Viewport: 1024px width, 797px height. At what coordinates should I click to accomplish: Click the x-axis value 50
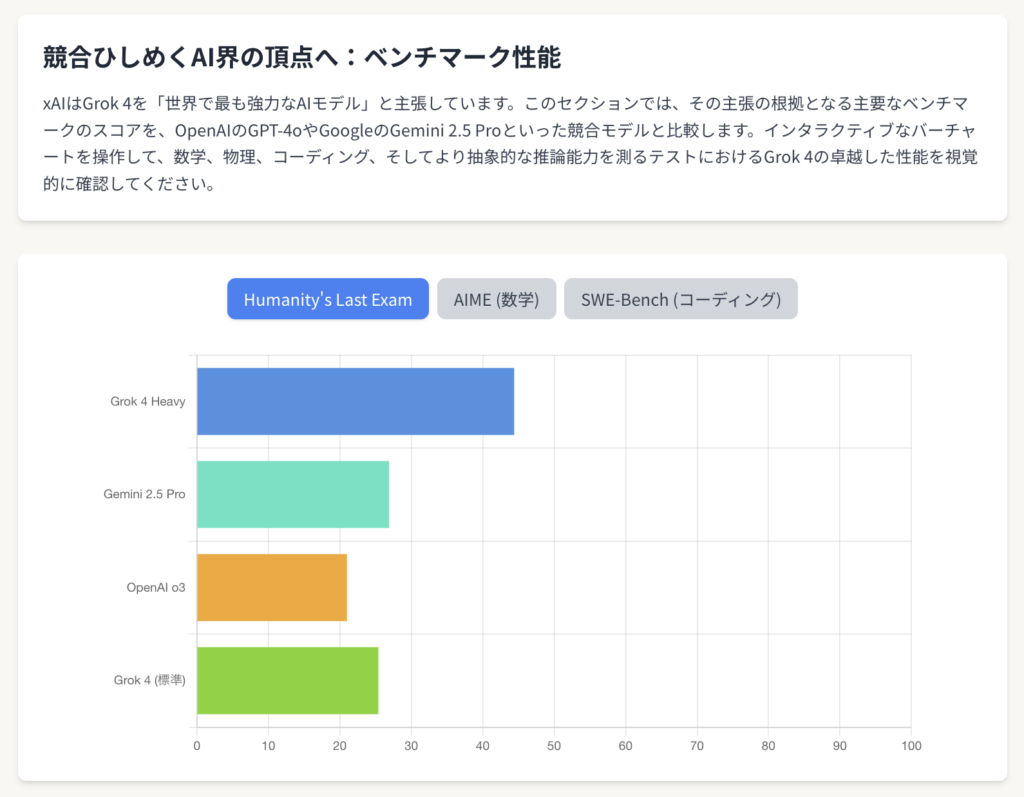tap(554, 746)
